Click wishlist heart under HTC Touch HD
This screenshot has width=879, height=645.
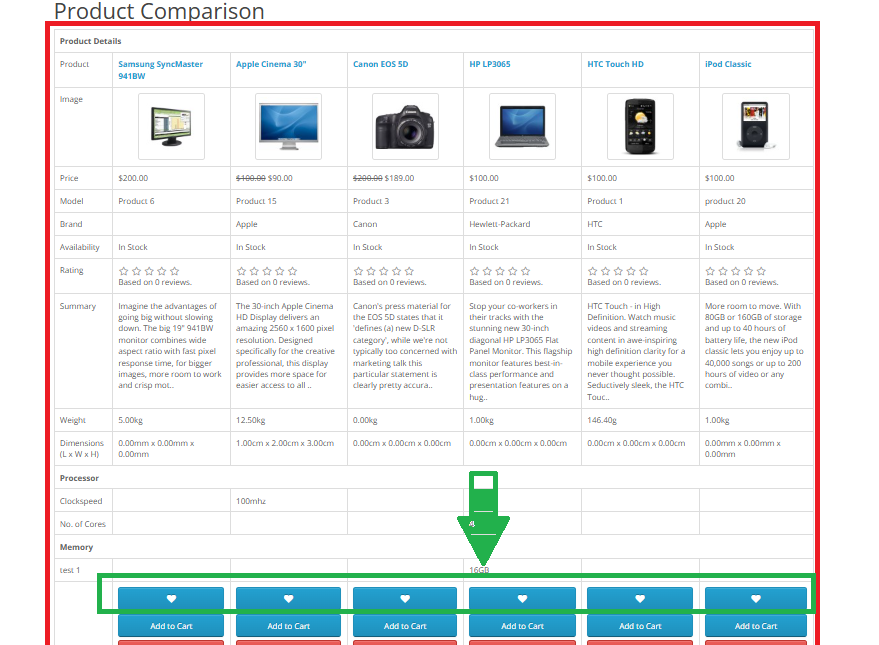(640, 599)
